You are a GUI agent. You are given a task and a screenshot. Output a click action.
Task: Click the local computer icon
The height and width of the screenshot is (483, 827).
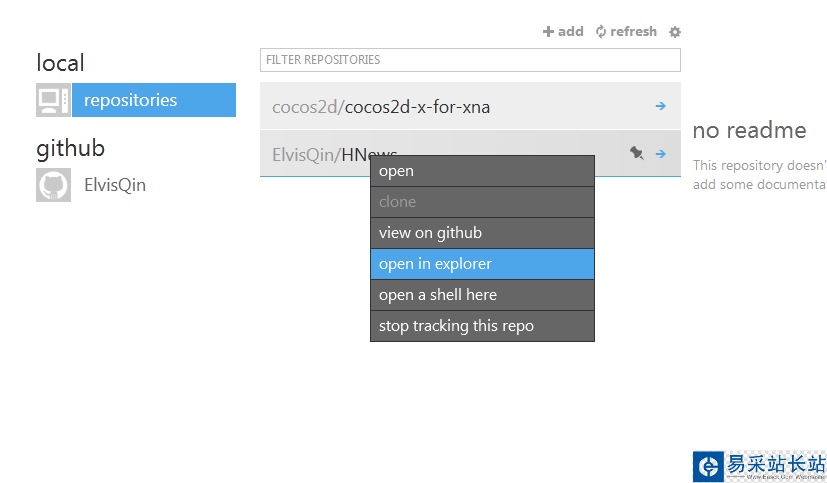pyautogui.click(x=52, y=100)
